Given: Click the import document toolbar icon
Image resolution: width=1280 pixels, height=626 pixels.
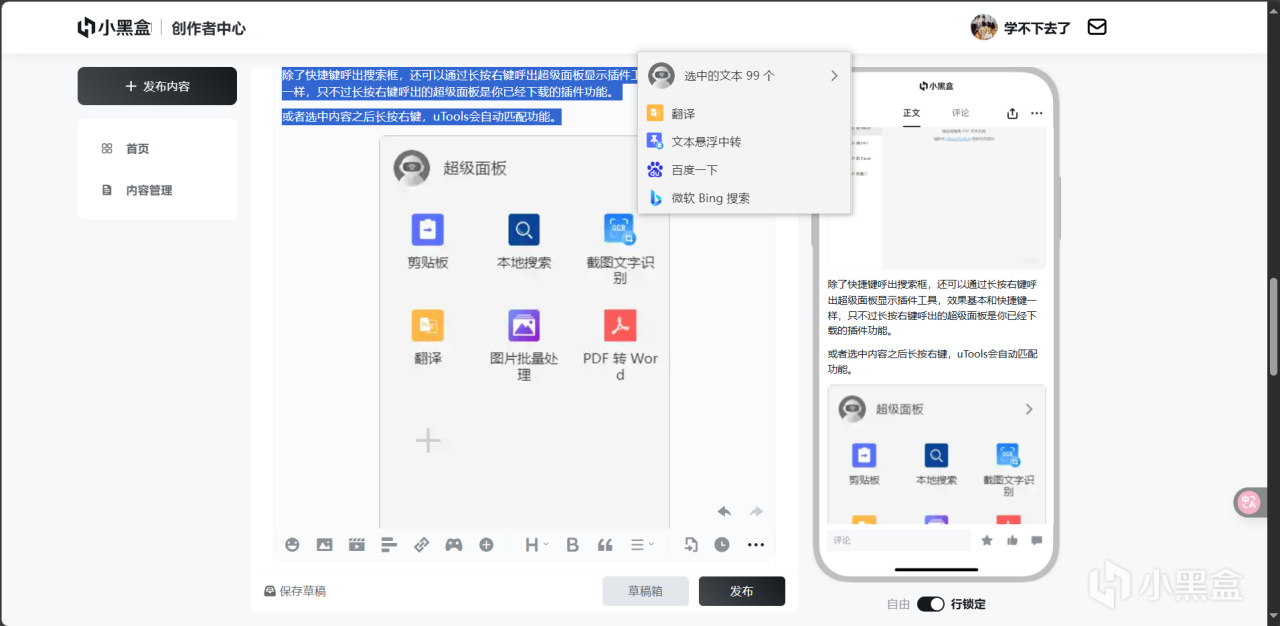Looking at the screenshot, I should tap(690, 545).
